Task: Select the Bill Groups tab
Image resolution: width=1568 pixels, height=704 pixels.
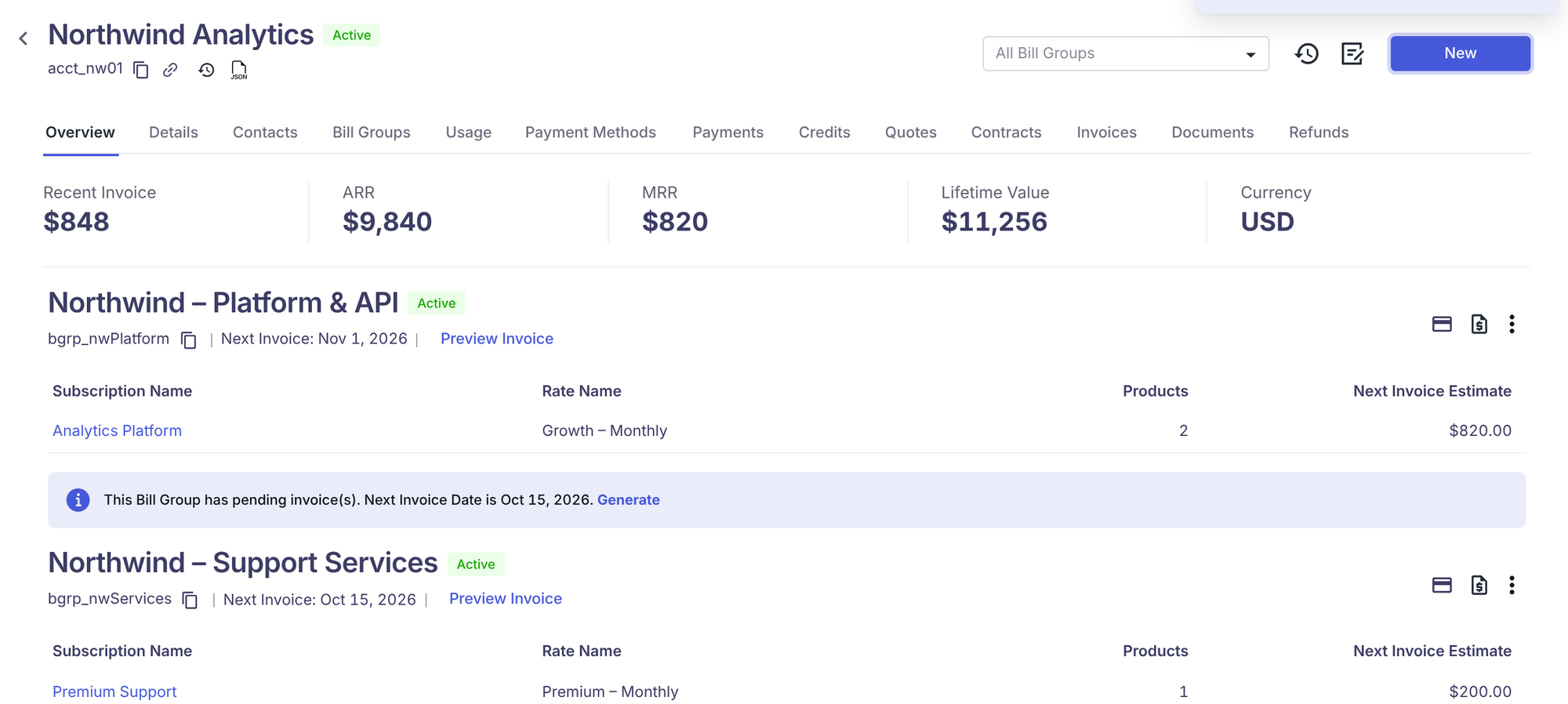Action: pyautogui.click(x=372, y=132)
